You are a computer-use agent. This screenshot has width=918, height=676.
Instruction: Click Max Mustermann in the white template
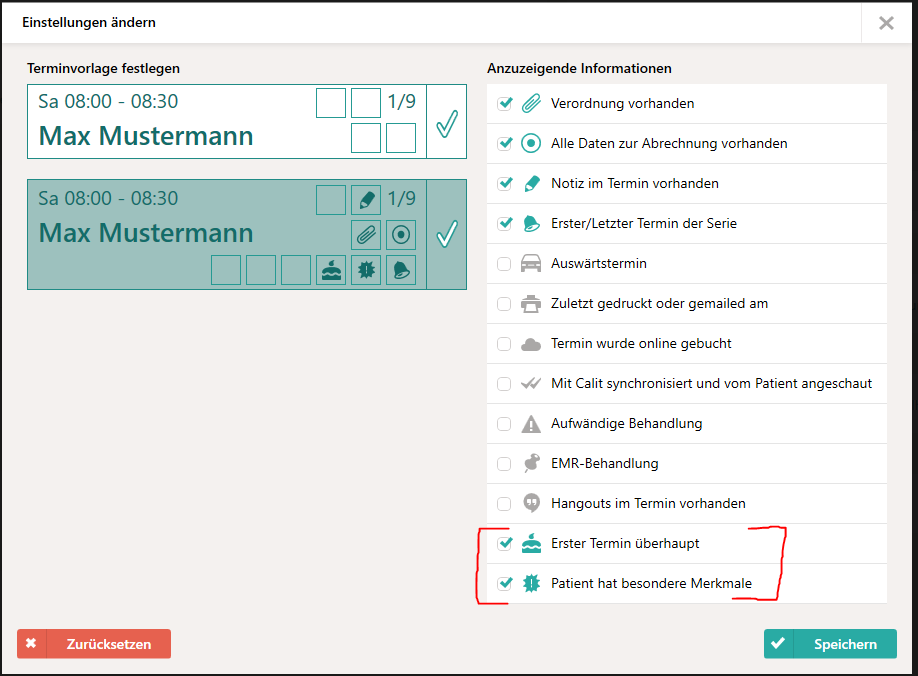click(146, 136)
